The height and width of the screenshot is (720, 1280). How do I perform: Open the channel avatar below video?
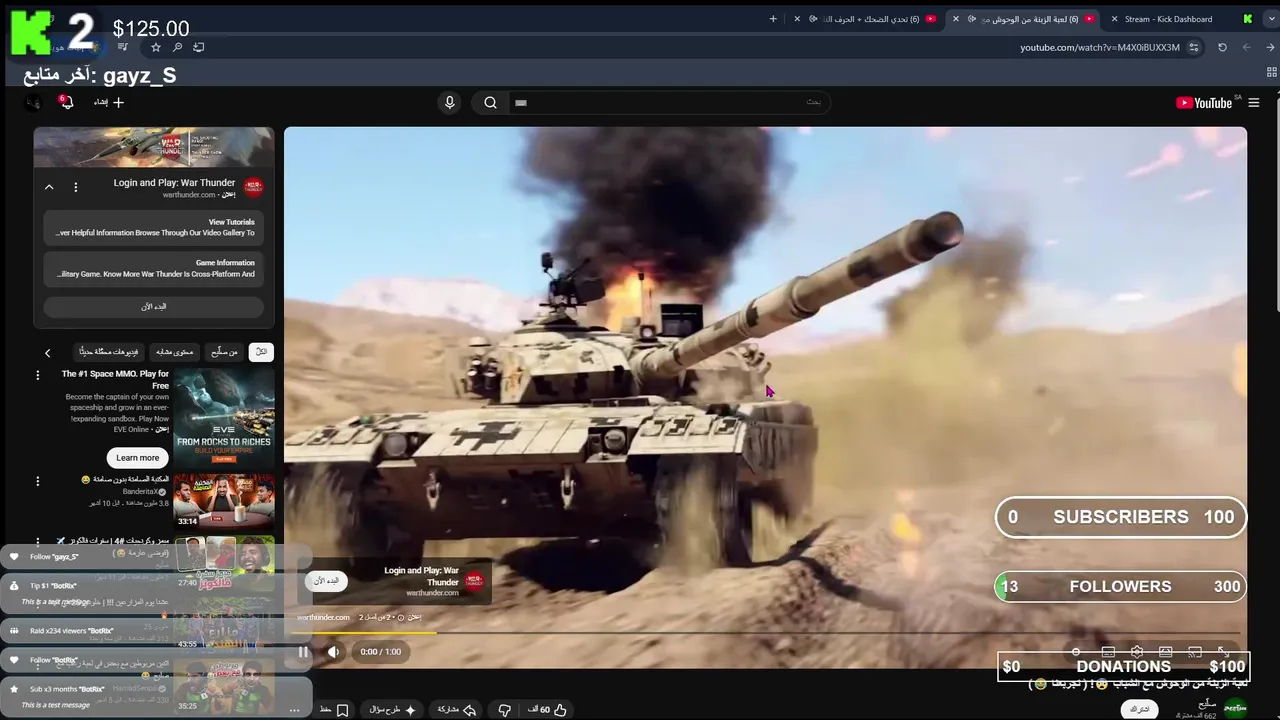tap(1235, 708)
